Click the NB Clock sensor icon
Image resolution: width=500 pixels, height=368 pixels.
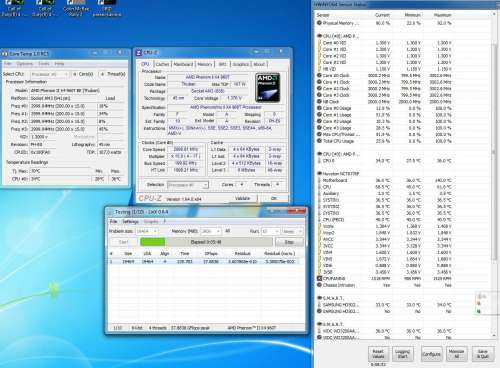[319, 102]
